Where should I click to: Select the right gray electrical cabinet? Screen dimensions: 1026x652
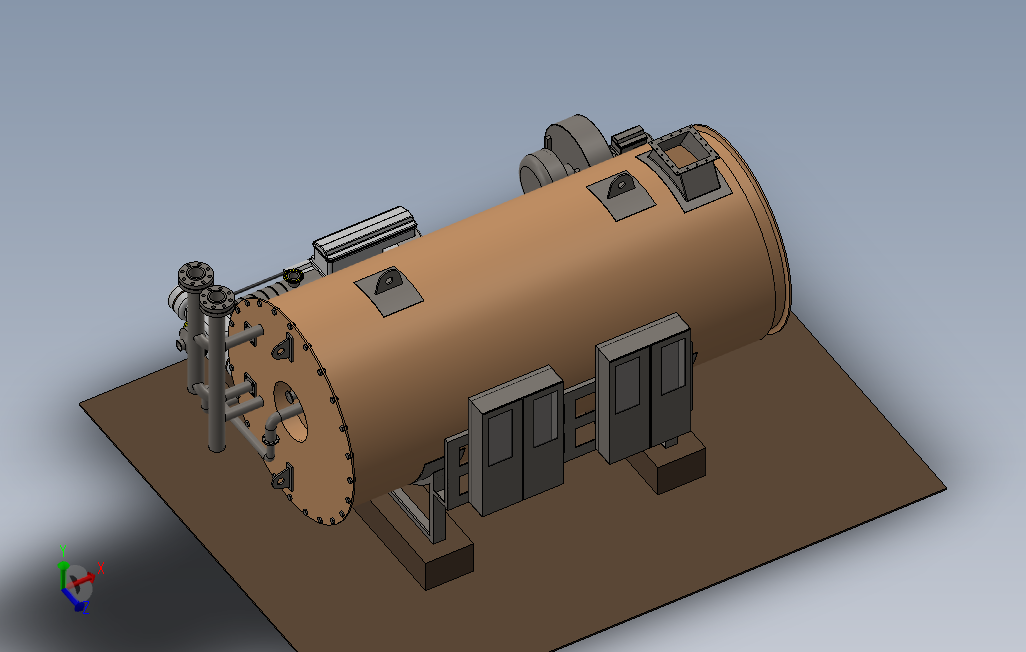[645, 389]
